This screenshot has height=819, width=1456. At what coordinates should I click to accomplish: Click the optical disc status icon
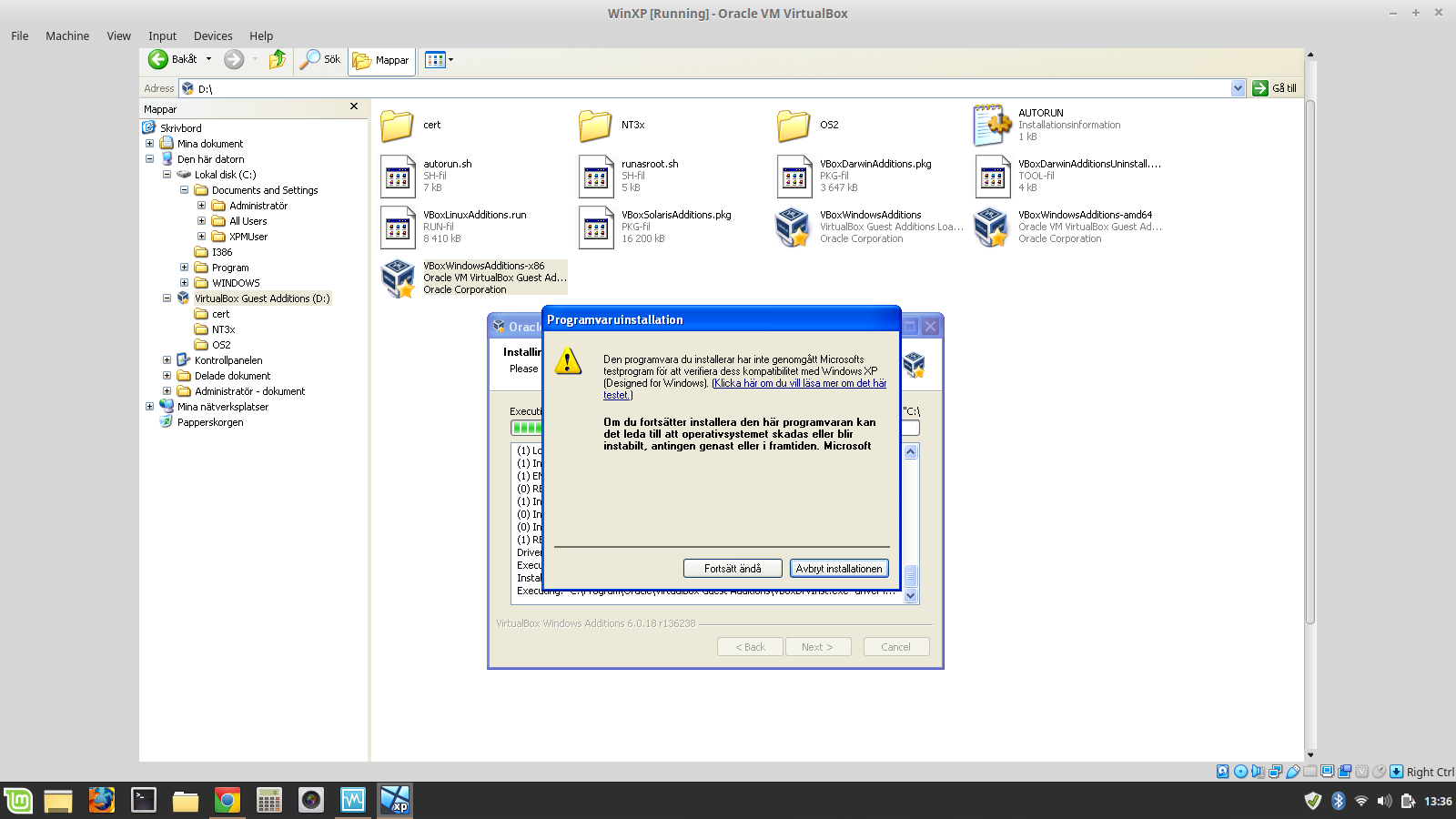(x=1240, y=772)
